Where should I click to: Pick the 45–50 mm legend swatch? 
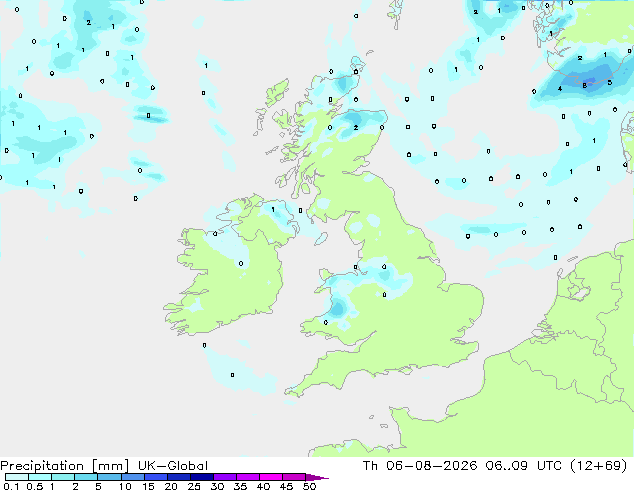pyautogui.click(x=294, y=477)
